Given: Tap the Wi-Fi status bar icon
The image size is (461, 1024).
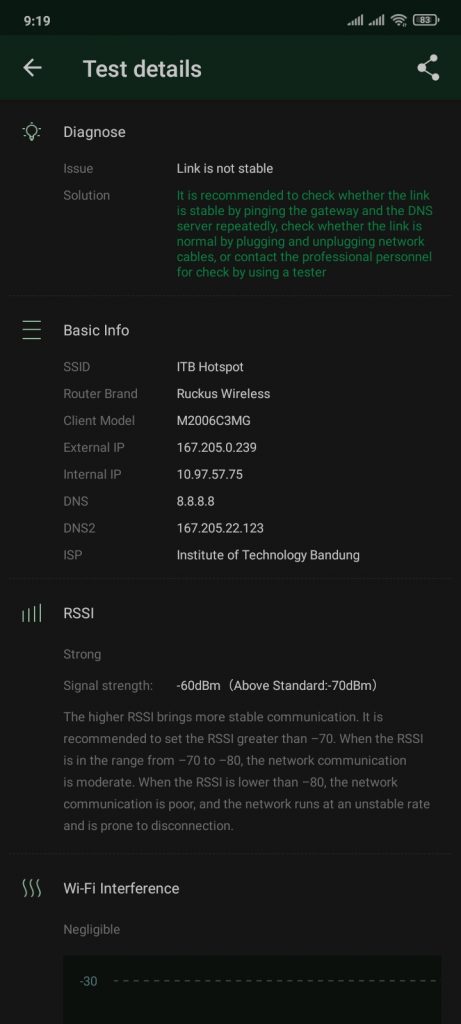Looking at the screenshot, I should [x=398, y=21].
